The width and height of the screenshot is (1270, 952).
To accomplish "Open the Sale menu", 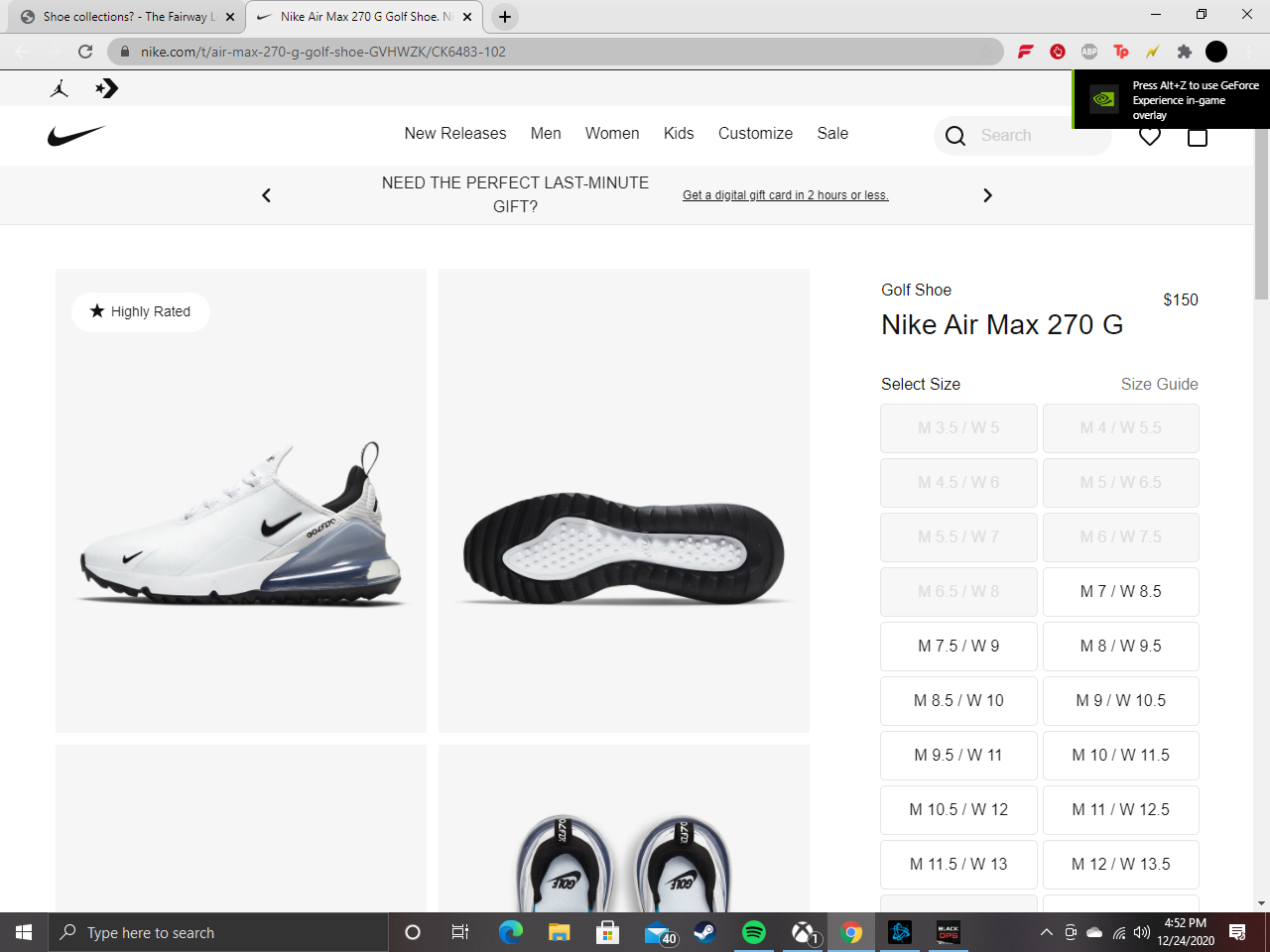I will pos(832,134).
